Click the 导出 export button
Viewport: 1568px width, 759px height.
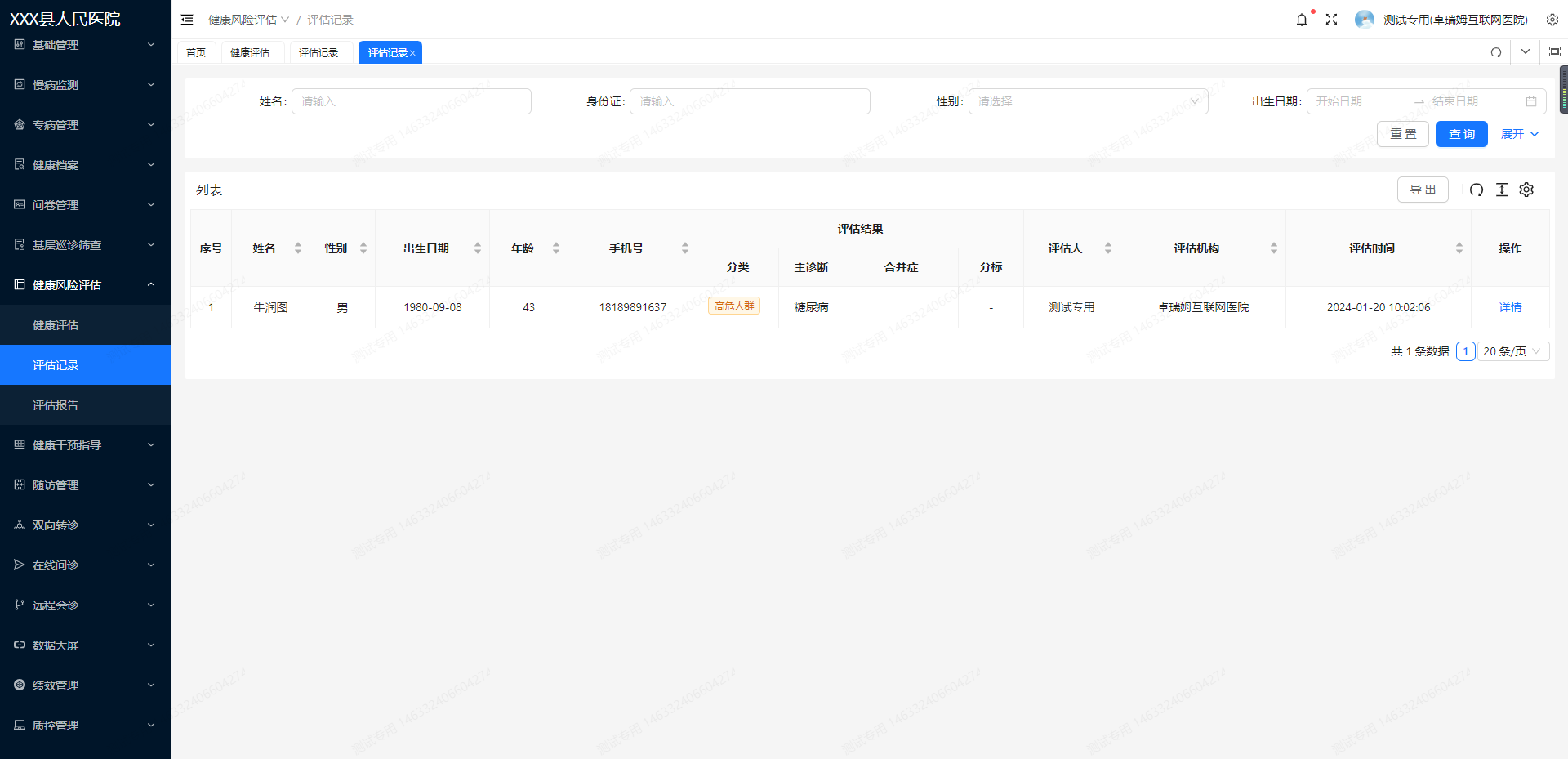coord(1423,190)
